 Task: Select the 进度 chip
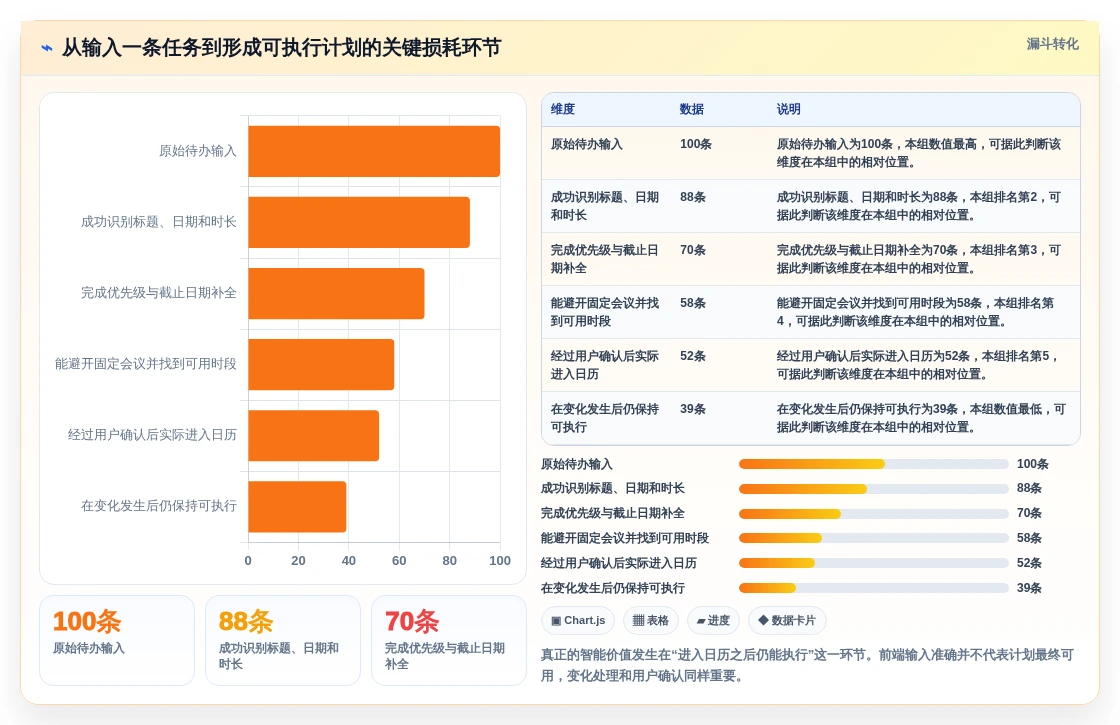(713, 621)
